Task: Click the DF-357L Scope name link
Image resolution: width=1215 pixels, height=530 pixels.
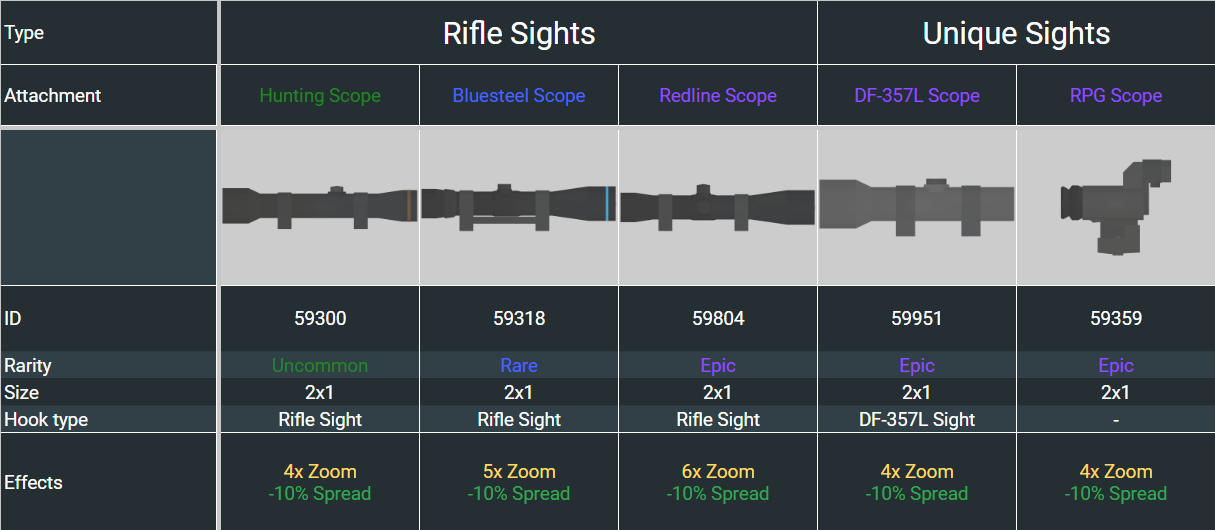Action: [x=917, y=96]
